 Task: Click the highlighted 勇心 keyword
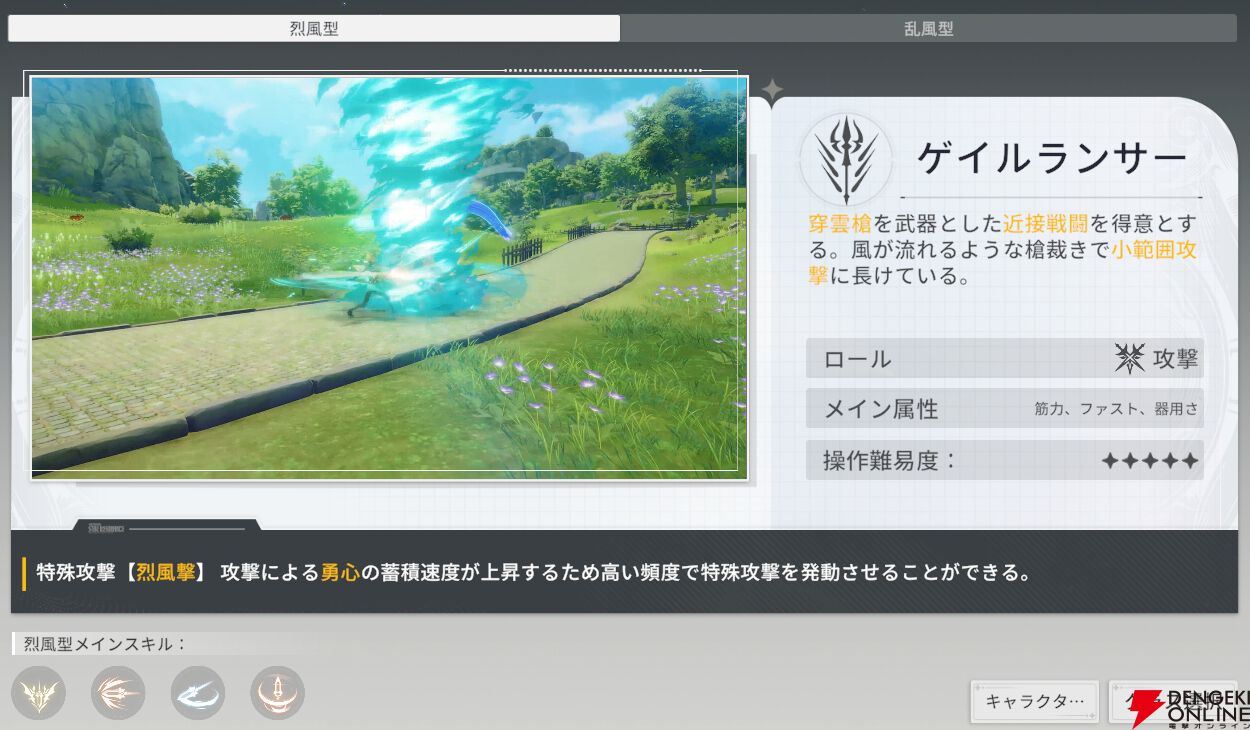[x=340, y=573]
